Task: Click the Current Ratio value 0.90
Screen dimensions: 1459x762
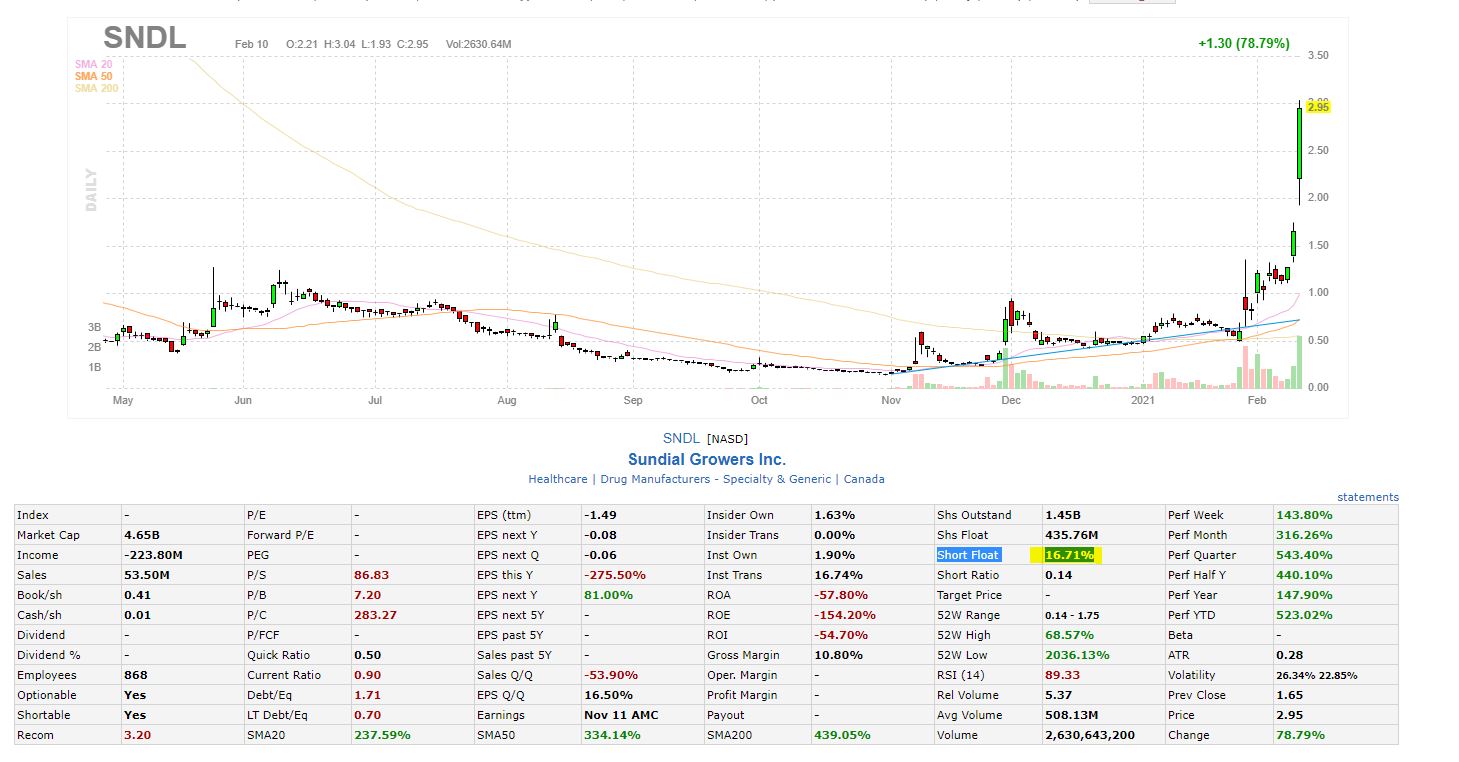Action: coord(367,675)
